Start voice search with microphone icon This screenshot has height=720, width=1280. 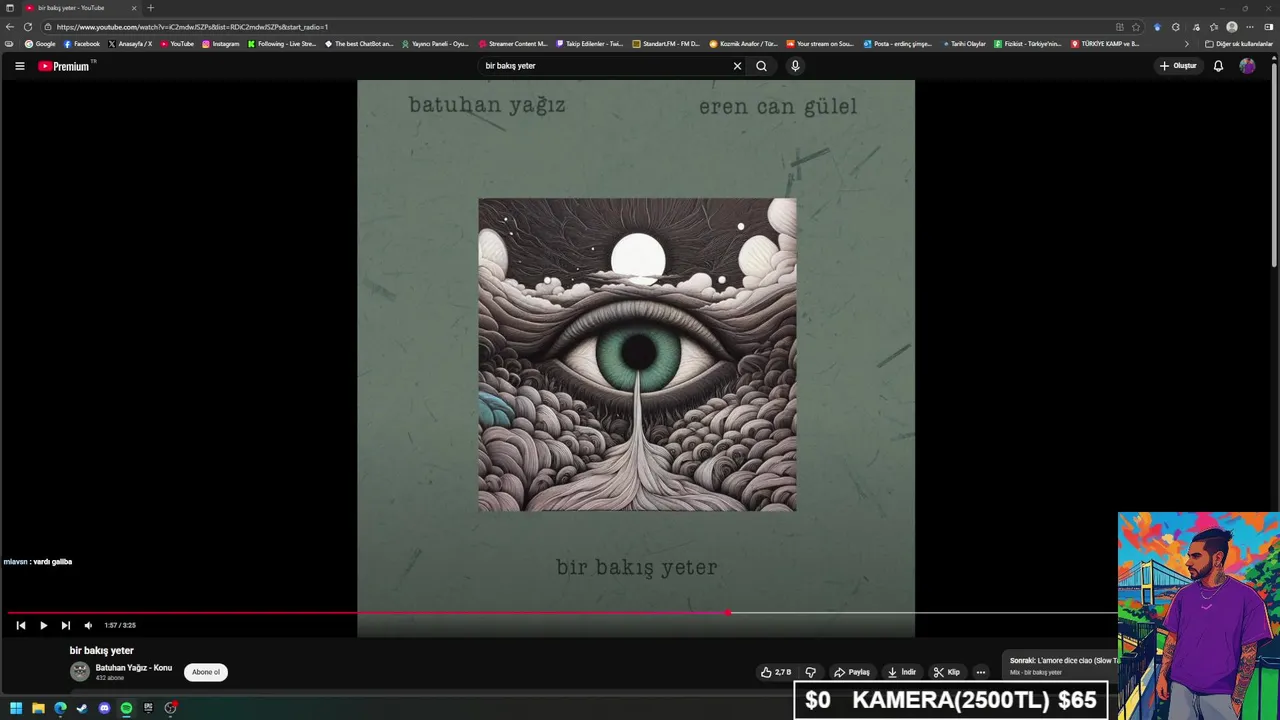(795, 66)
